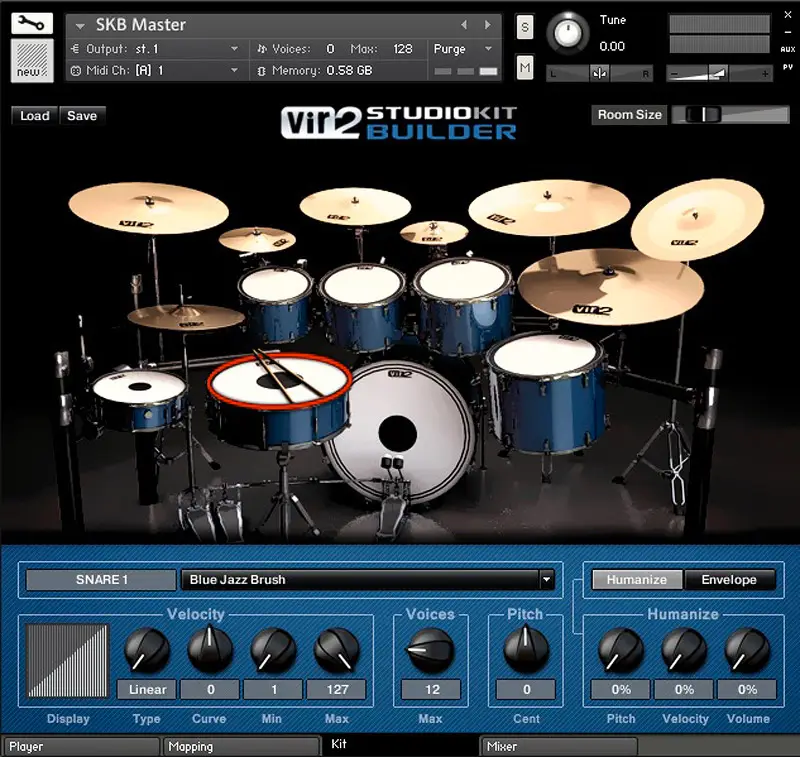Select the large right crash cymbal
This screenshot has width=800, height=757.
coord(549,208)
